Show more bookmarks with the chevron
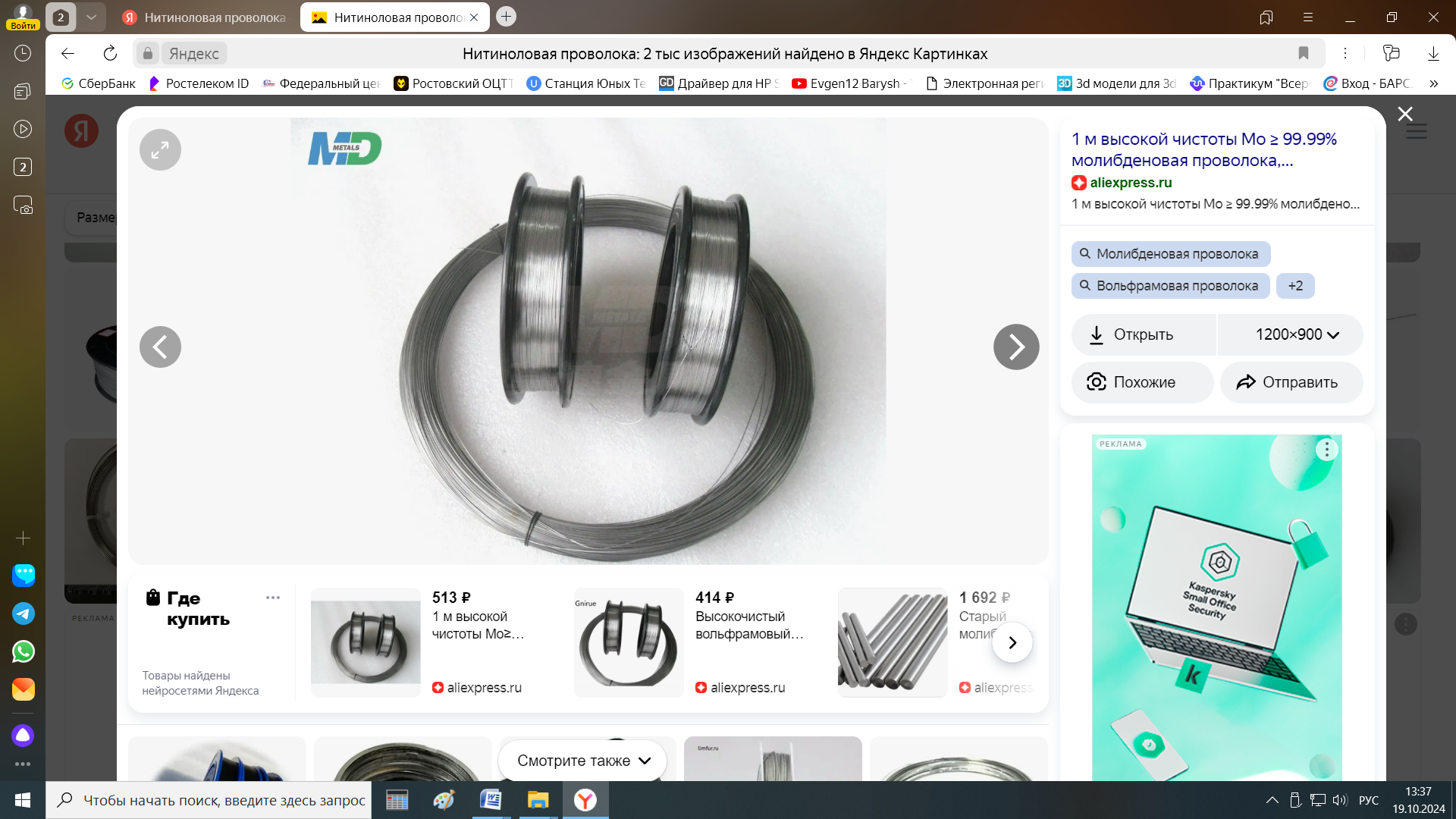Screen dimensions: 1456x819 1433,83
